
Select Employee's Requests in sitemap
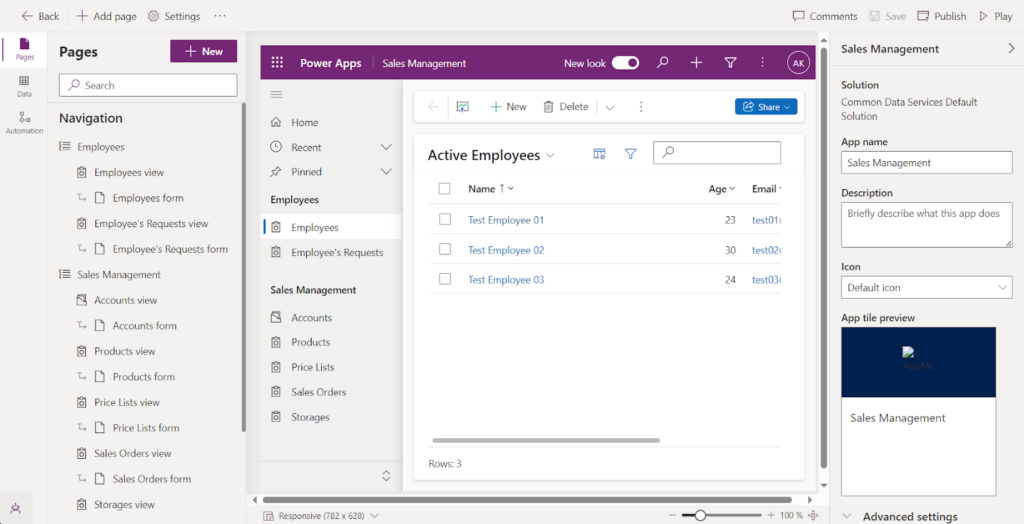(336, 253)
